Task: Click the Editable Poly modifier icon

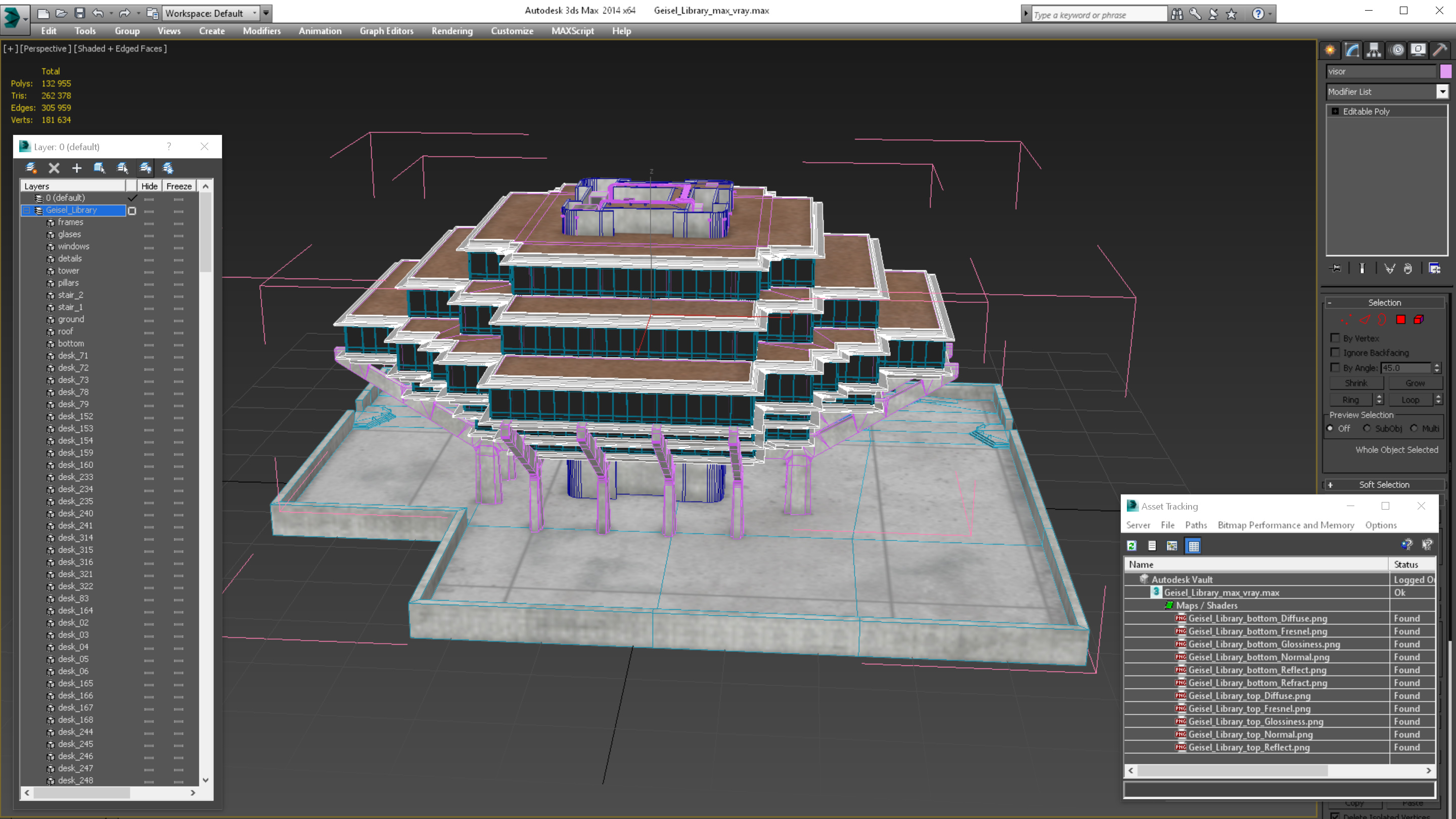Action: tap(1334, 110)
